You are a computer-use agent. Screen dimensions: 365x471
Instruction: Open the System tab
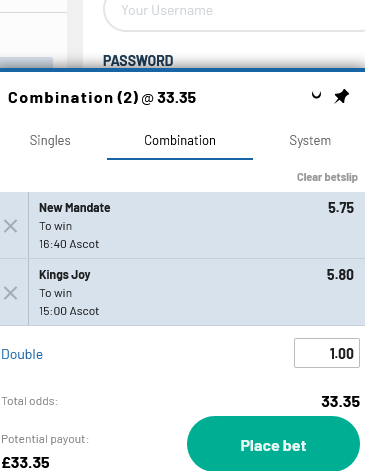tap(310, 141)
